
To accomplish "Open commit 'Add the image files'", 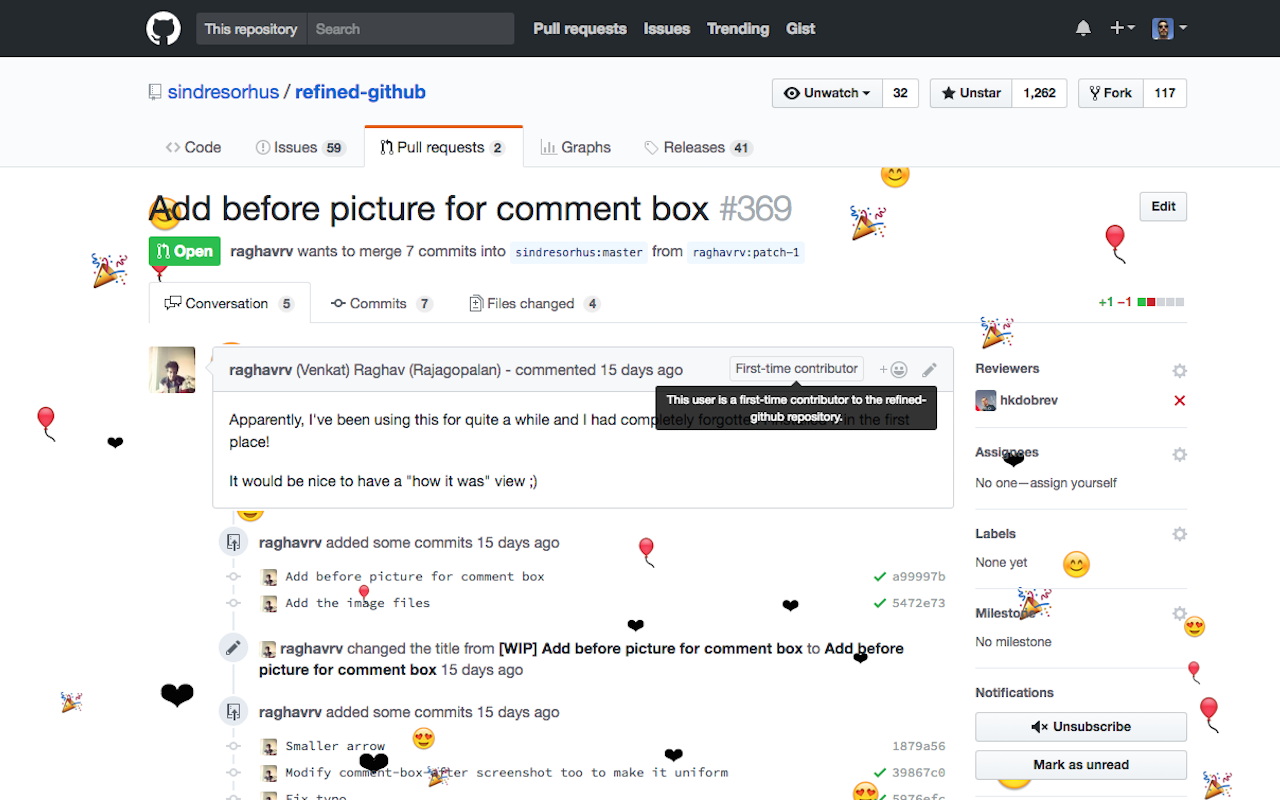I will coord(357,603).
